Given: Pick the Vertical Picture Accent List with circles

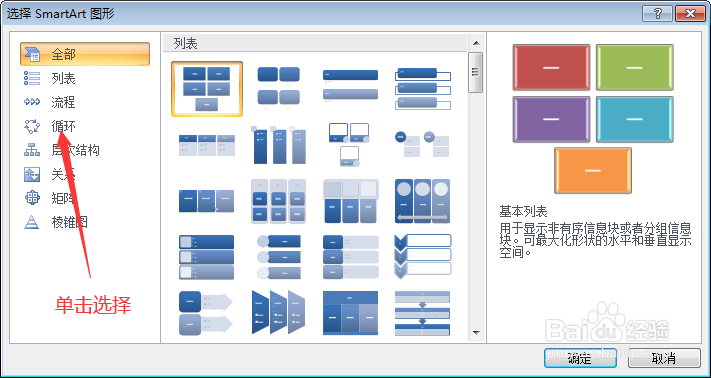Looking at the screenshot, I should [278, 257].
